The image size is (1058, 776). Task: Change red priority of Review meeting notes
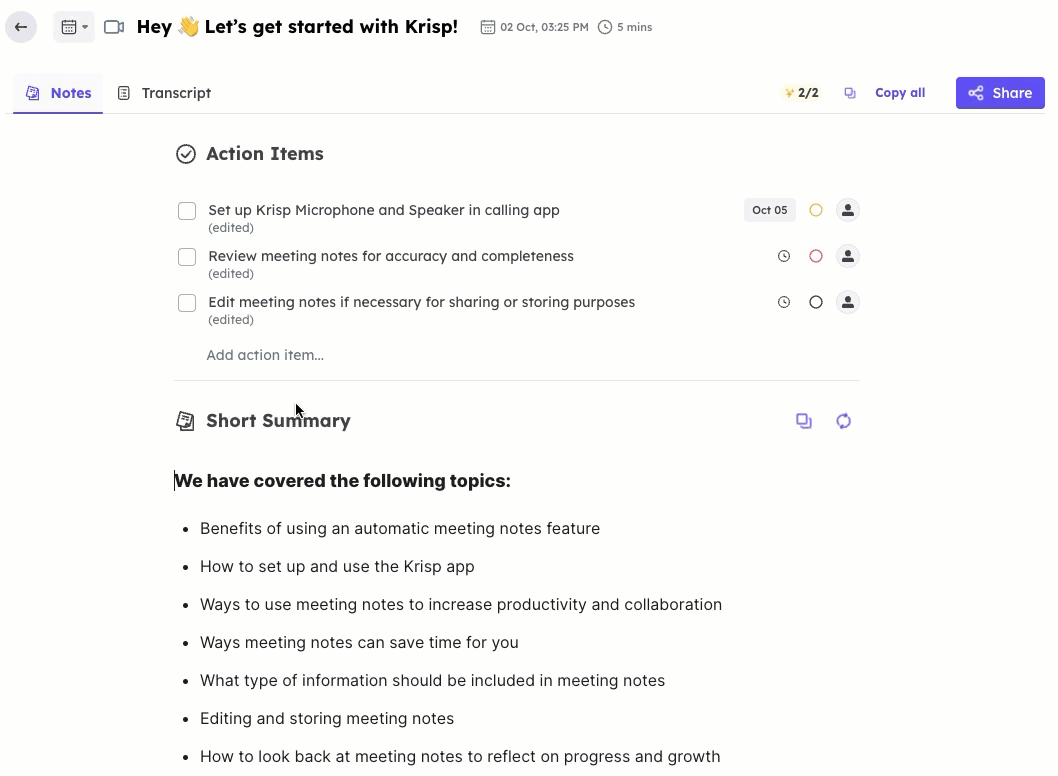[816, 256]
